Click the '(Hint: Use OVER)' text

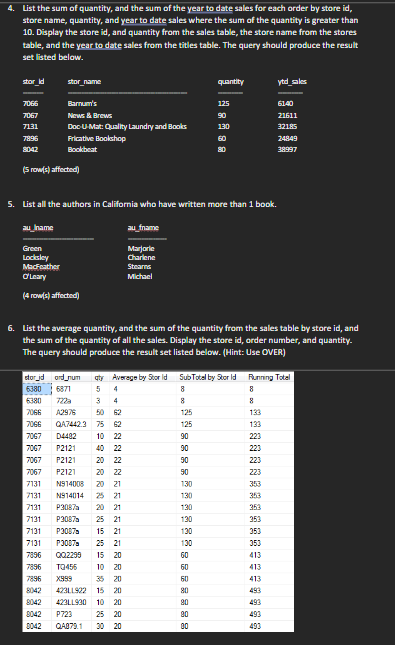click(254, 352)
